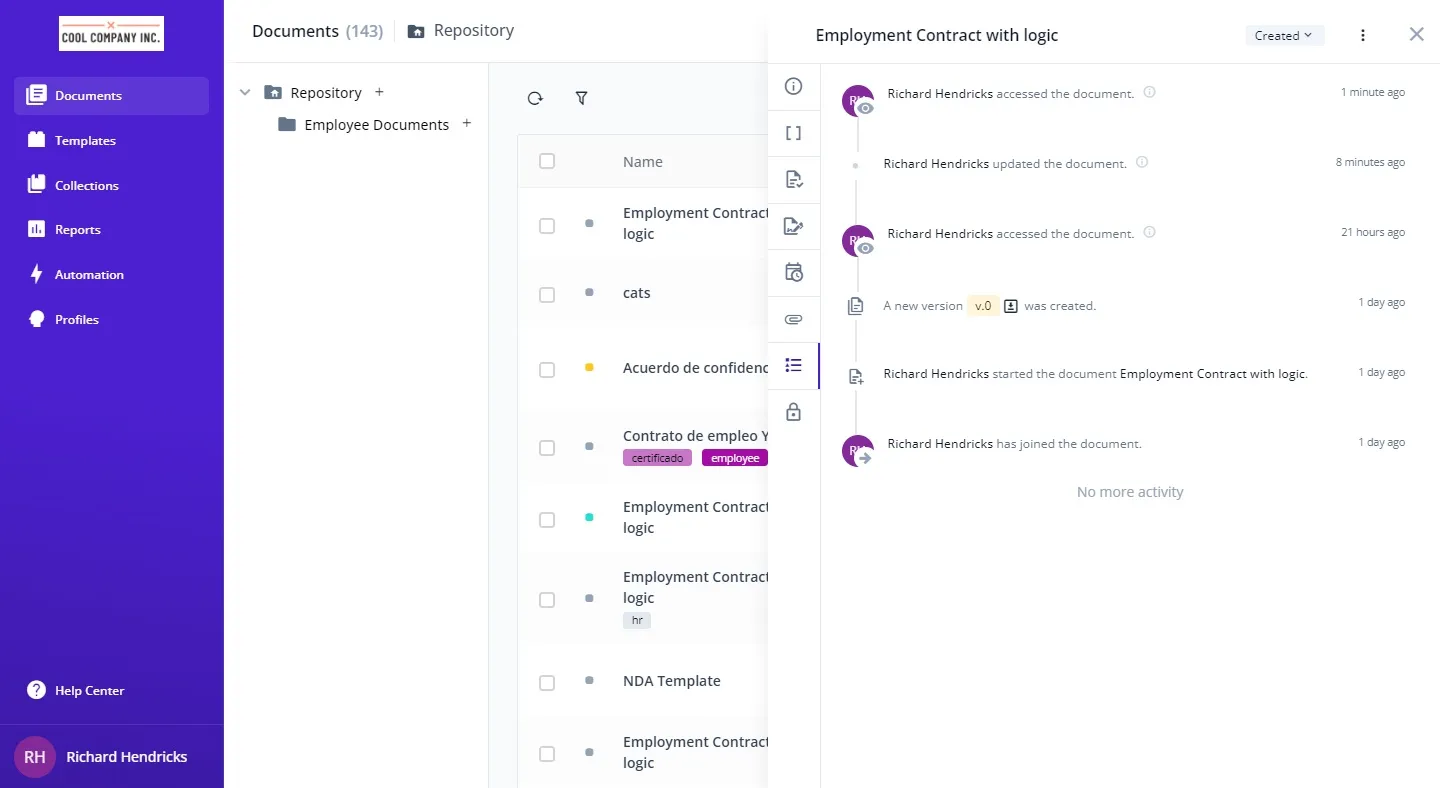The width and height of the screenshot is (1440, 788).
Task: Open the Created status dropdown
Action: click(x=1284, y=35)
